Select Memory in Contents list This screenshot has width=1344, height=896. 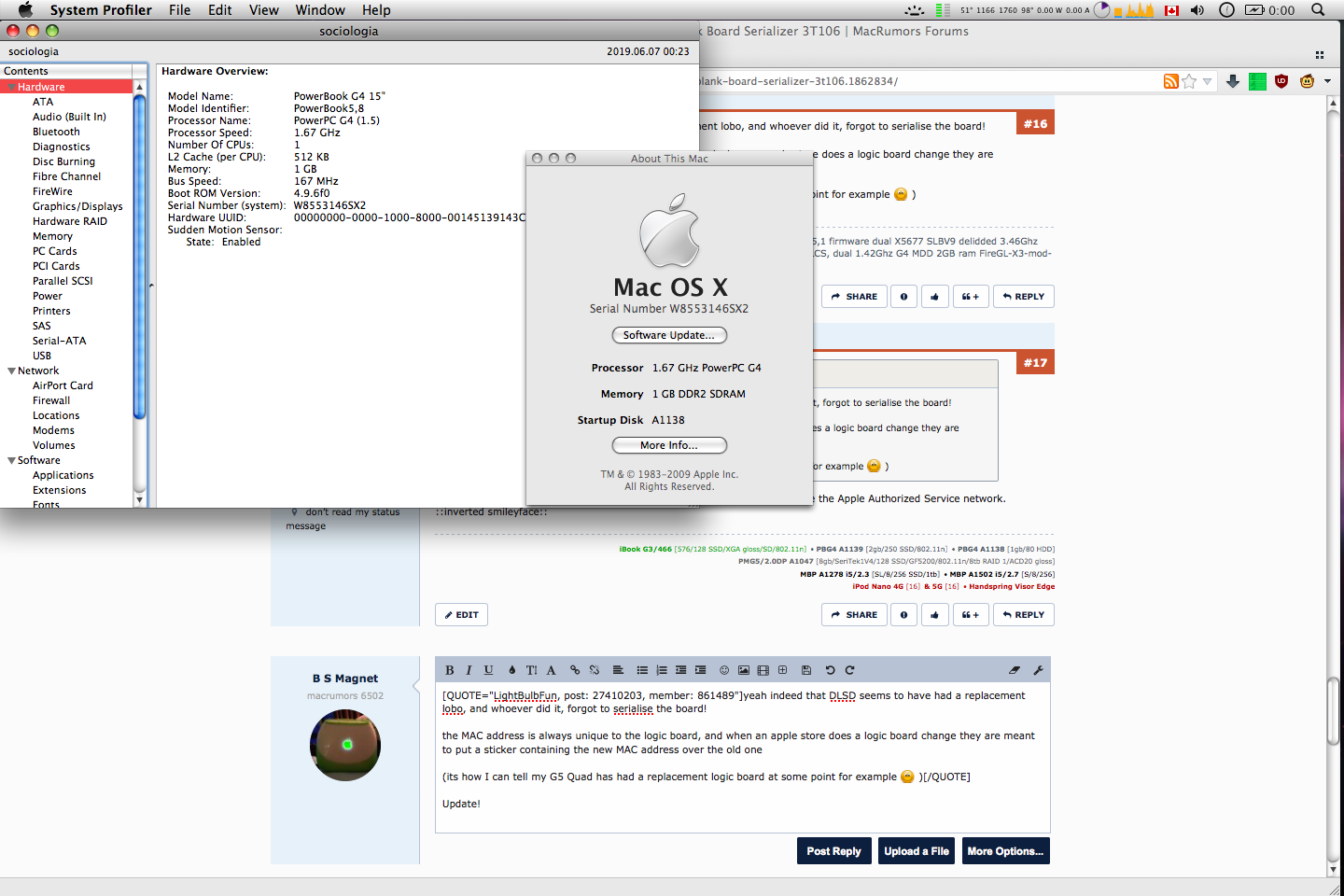point(52,236)
